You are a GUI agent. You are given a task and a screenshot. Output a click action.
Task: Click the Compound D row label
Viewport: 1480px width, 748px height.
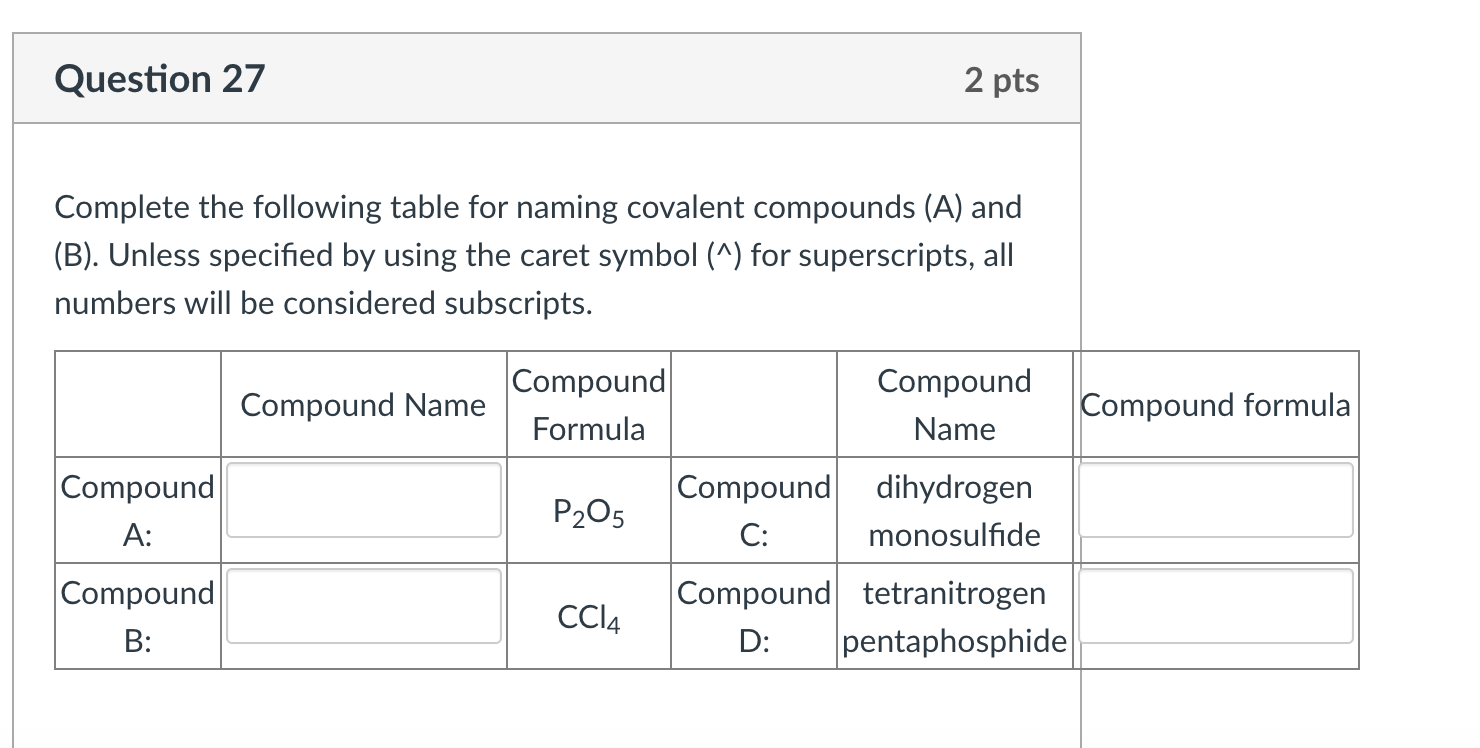pos(754,615)
